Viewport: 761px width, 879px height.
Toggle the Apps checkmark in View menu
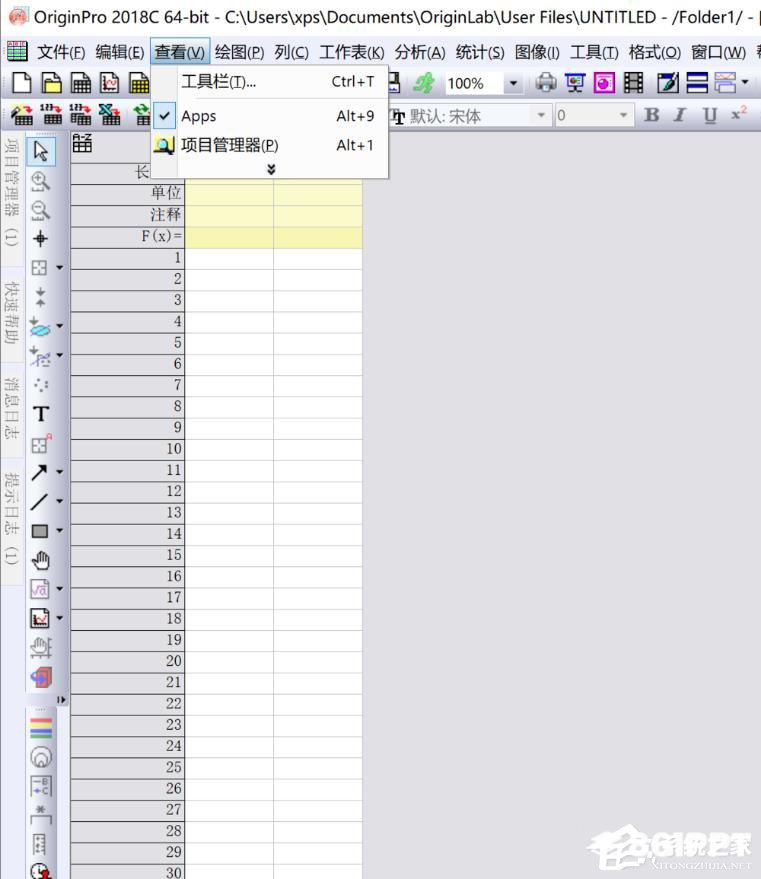coord(164,116)
